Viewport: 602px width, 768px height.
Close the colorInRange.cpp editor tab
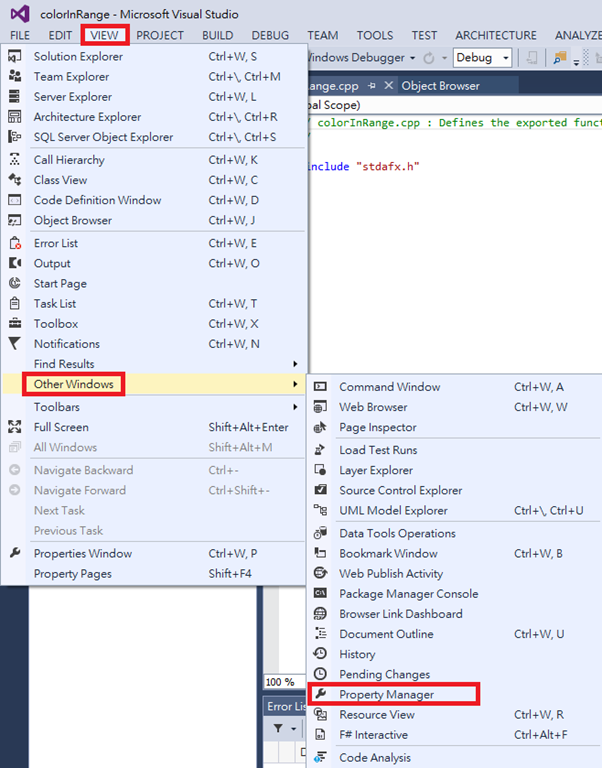(x=388, y=86)
